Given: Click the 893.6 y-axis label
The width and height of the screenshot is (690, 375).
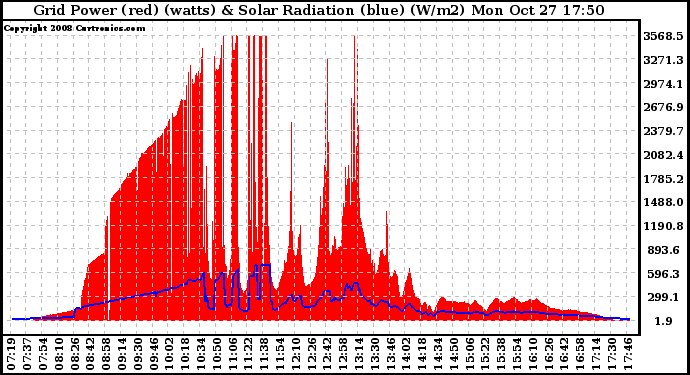Looking at the screenshot, I should click(663, 250).
